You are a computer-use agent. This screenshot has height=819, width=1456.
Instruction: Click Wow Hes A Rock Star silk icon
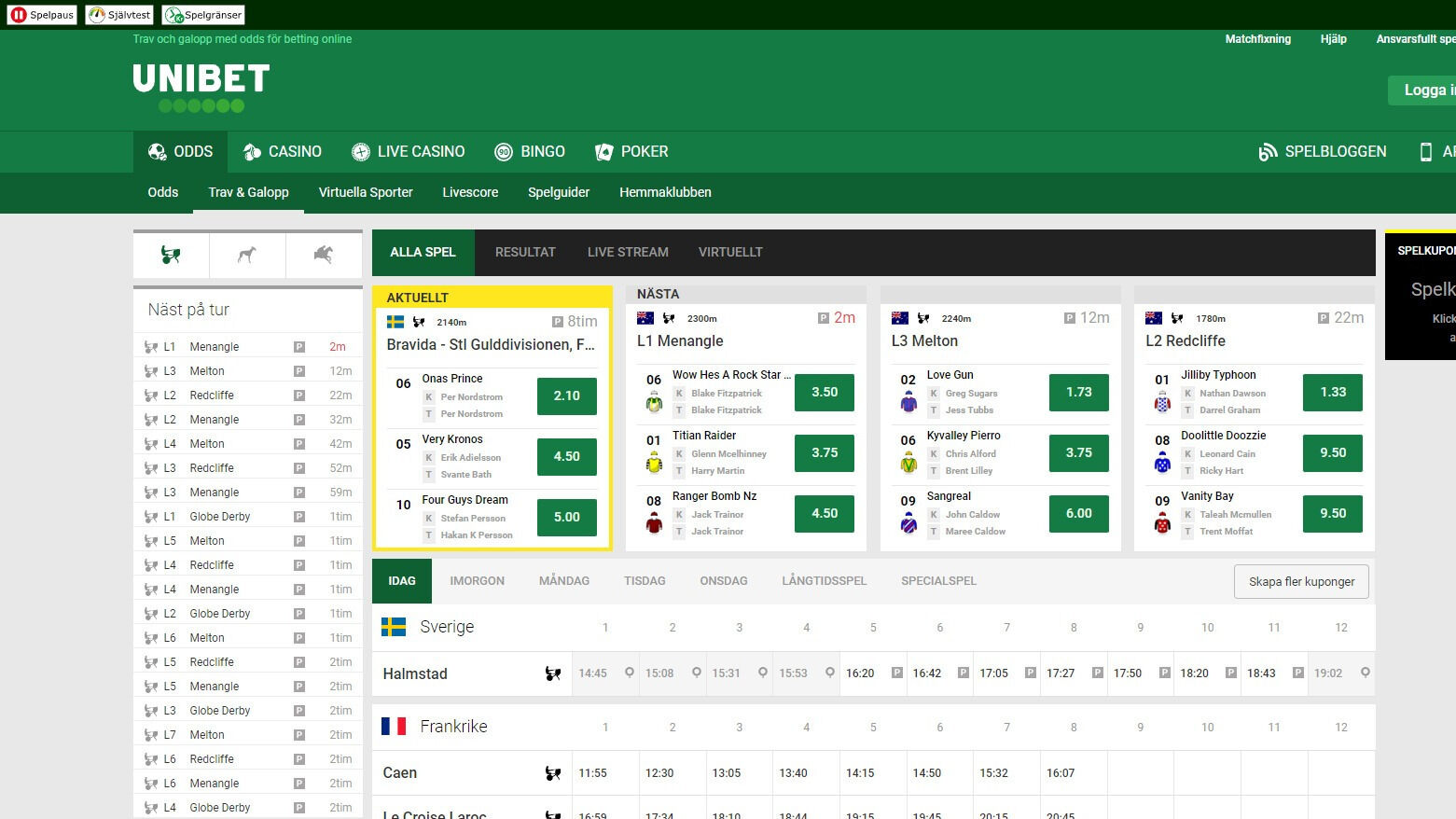tap(654, 401)
